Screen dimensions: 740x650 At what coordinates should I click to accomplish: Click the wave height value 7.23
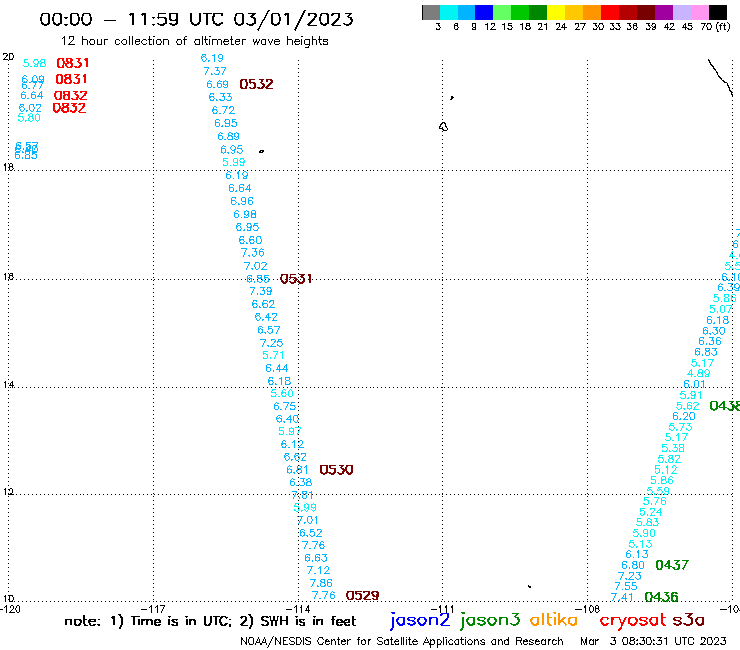tap(630, 576)
